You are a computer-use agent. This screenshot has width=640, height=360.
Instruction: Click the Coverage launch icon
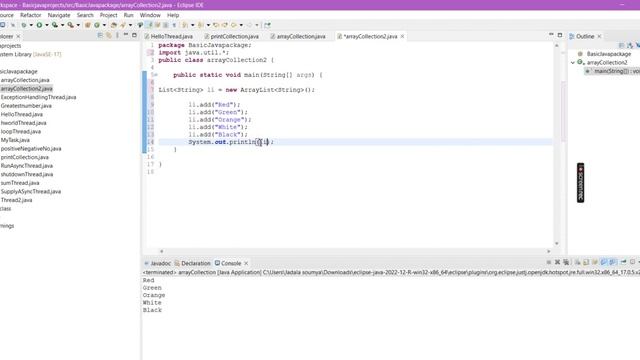click(55, 25)
